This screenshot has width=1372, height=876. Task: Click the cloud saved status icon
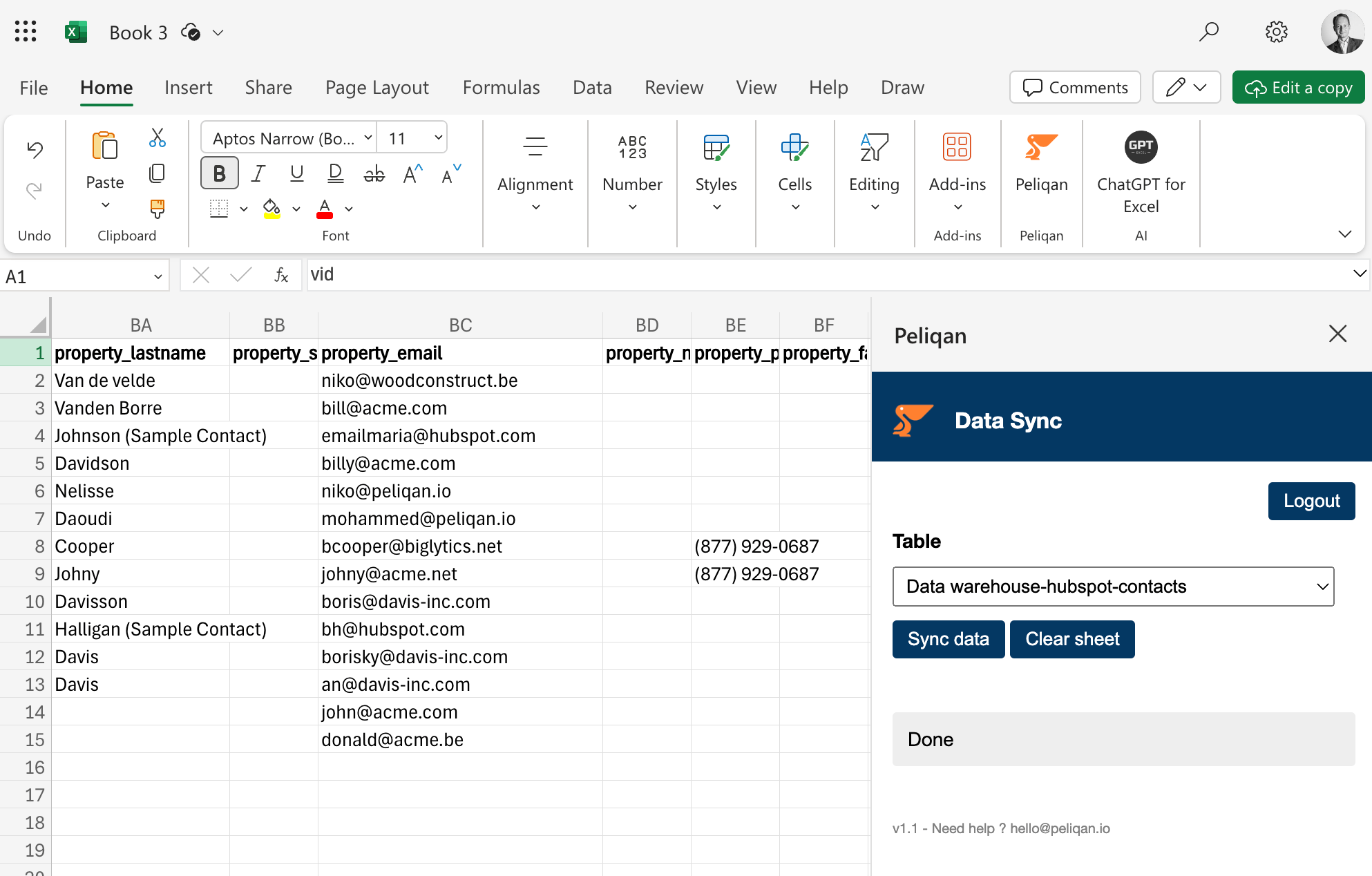click(191, 32)
